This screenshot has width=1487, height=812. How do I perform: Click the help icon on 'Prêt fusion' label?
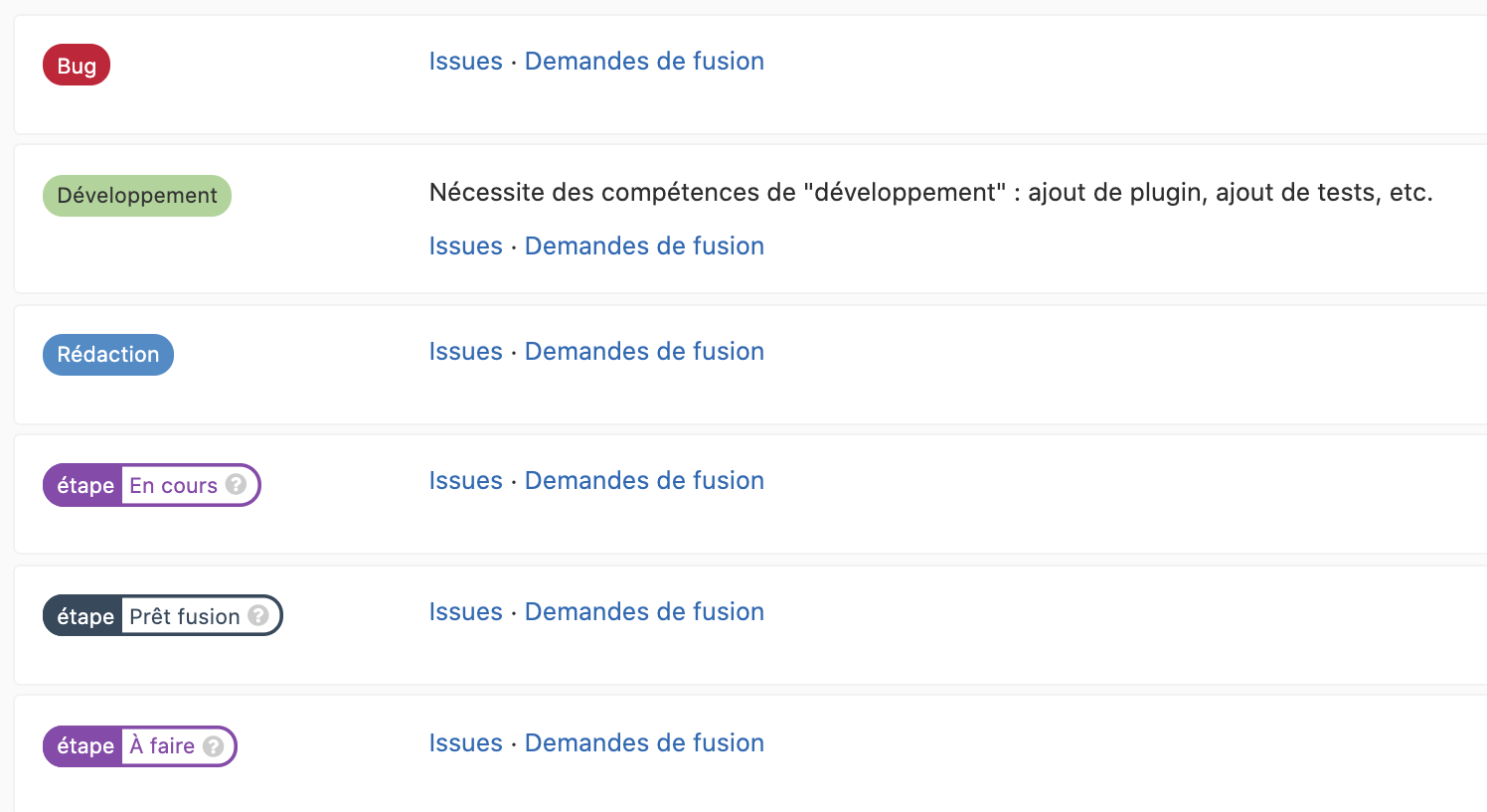coord(258,615)
